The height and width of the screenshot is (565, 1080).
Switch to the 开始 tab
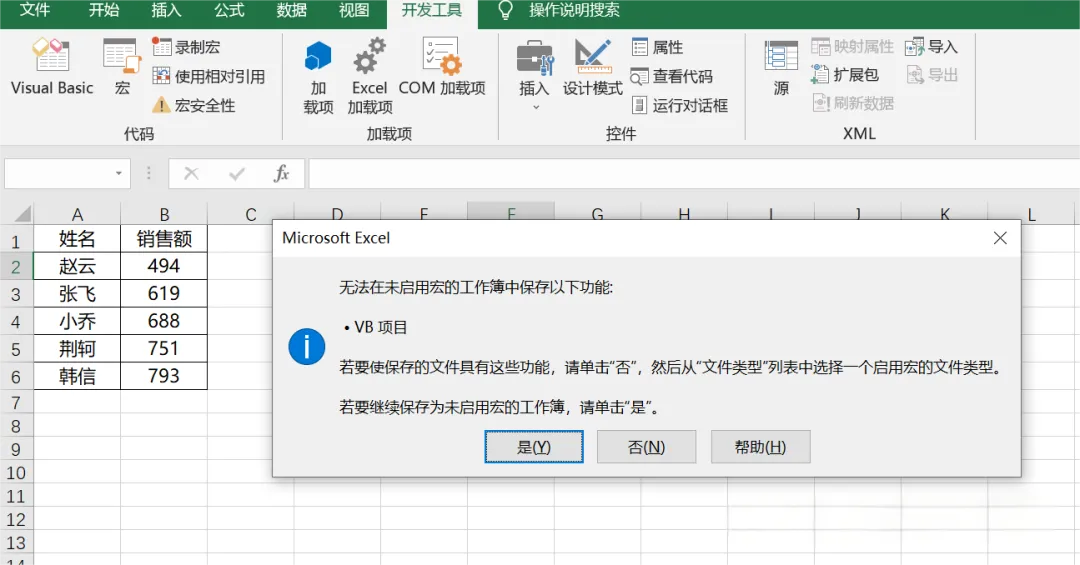pyautogui.click(x=104, y=10)
